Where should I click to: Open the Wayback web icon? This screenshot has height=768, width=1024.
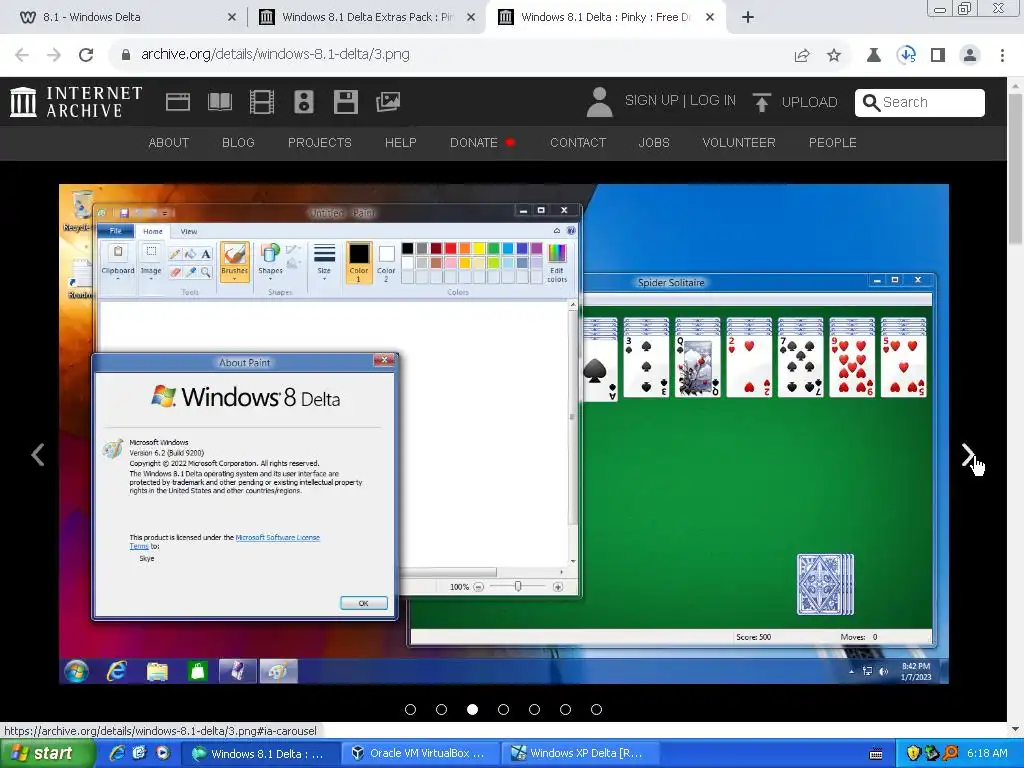[178, 102]
